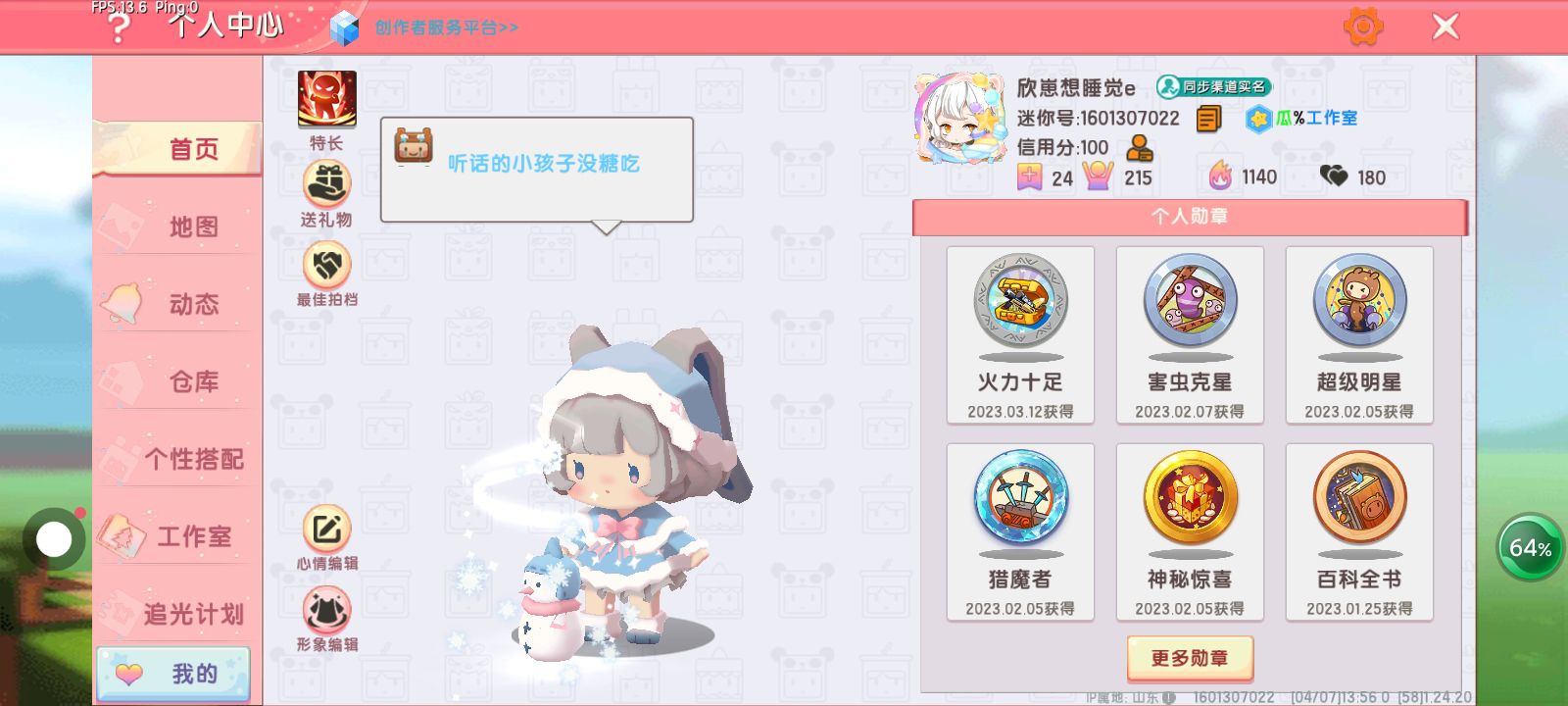Tap the help question mark icon
Screen dimensions: 1568x706
(x=118, y=27)
